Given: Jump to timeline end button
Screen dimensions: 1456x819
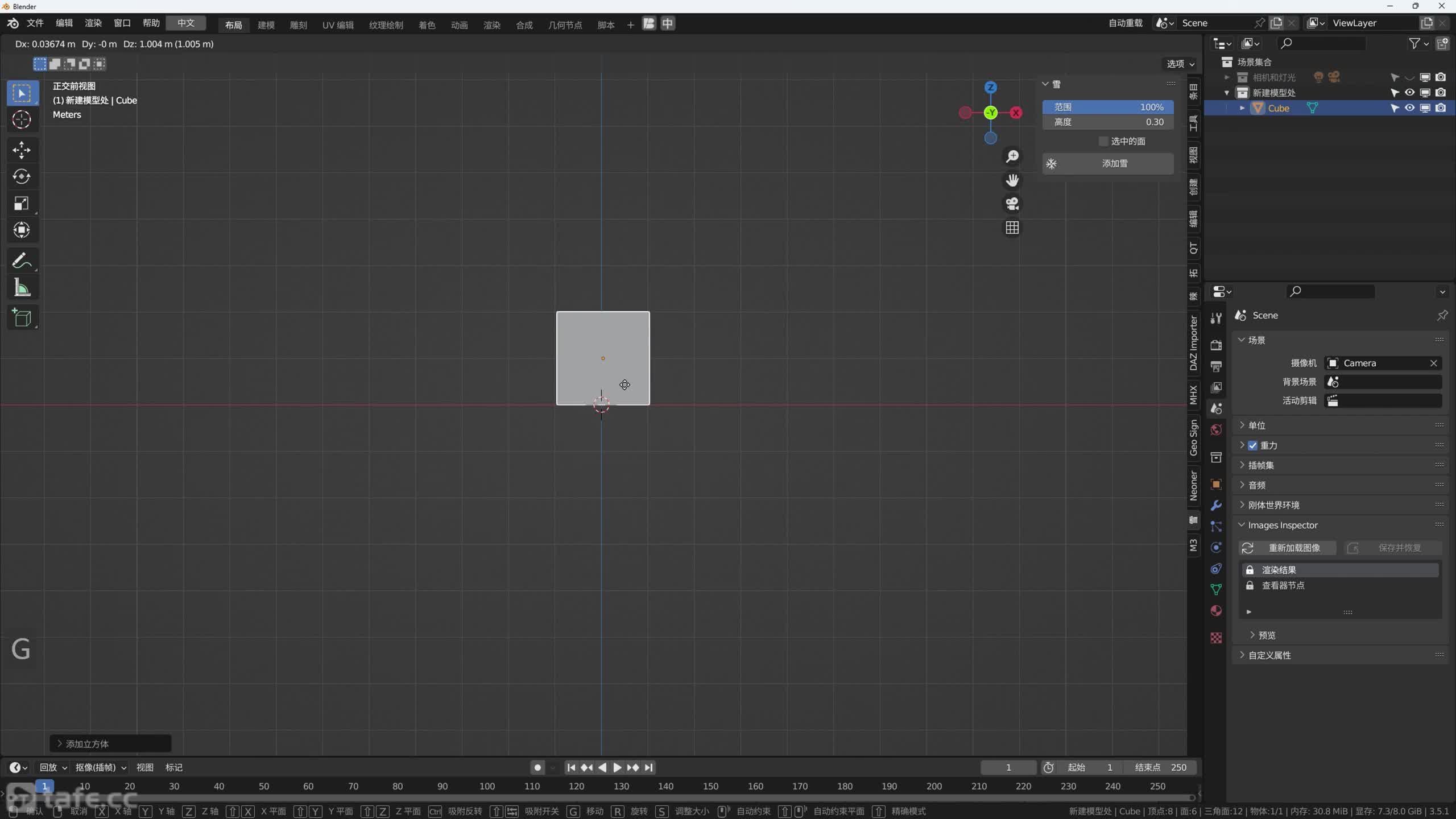Looking at the screenshot, I should (648, 768).
